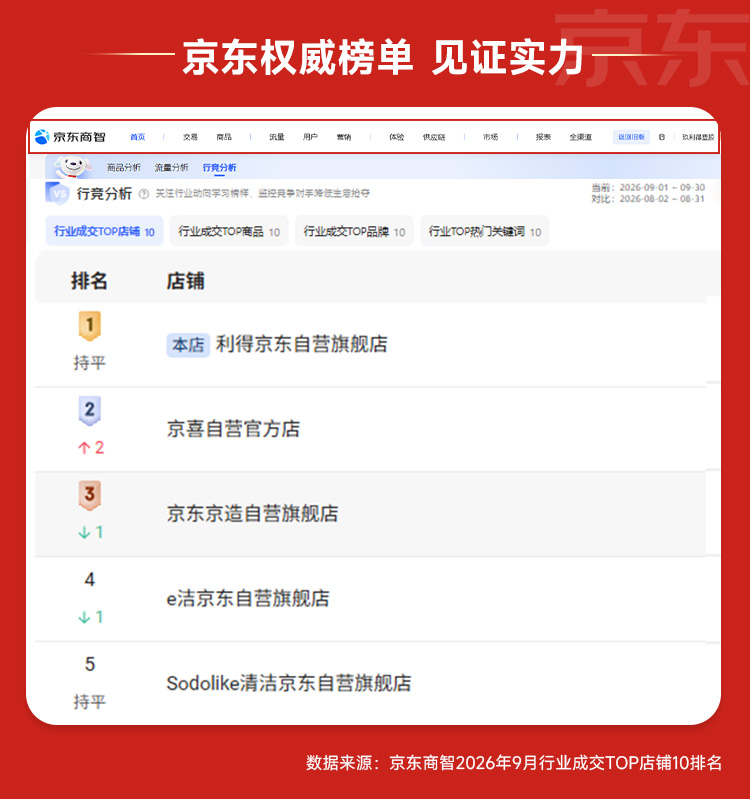Click 持平 under rank 1
The height and width of the screenshot is (799, 750).
(x=90, y=363)
